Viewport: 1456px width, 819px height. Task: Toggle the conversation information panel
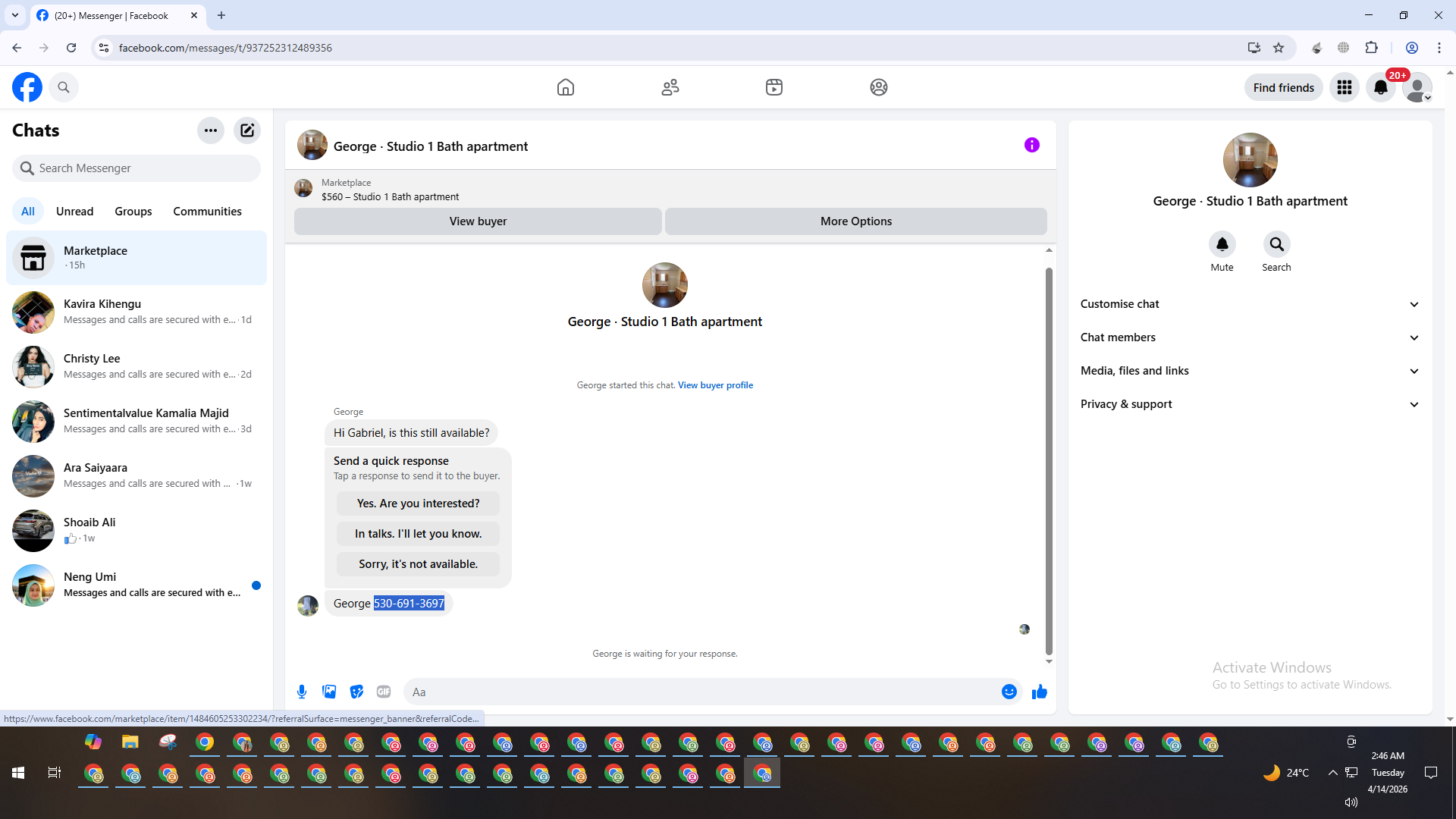pyautogui.click(x=1031, y=145)
